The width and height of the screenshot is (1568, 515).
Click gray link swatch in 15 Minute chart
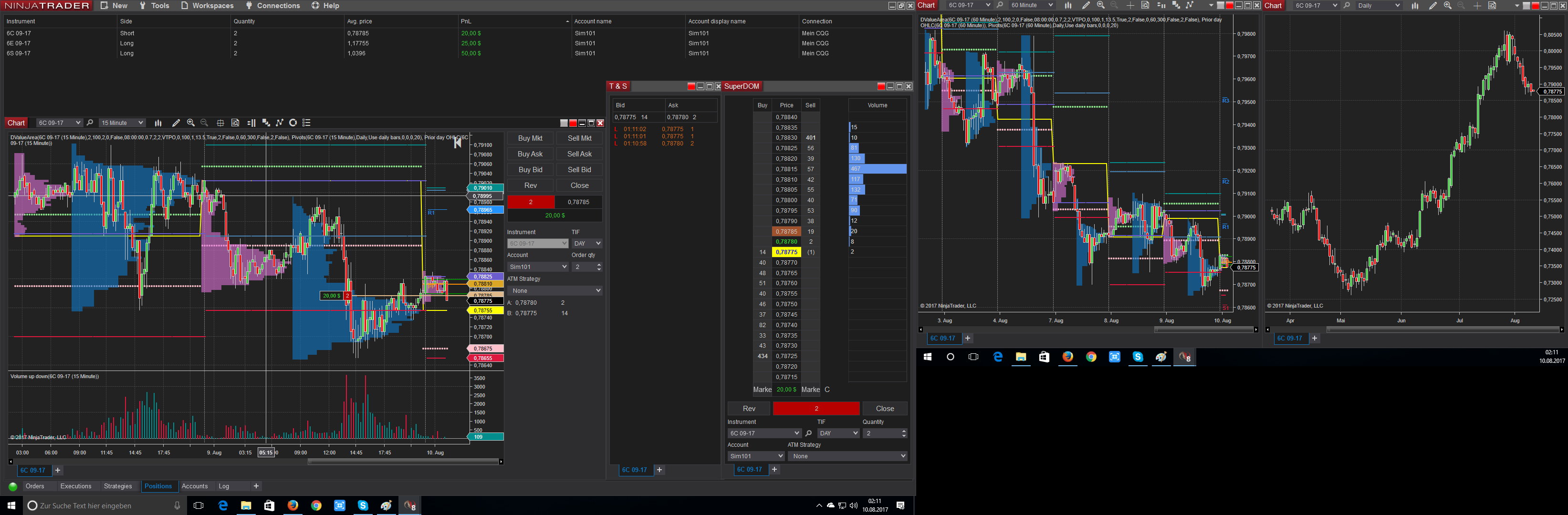[564, 123]
